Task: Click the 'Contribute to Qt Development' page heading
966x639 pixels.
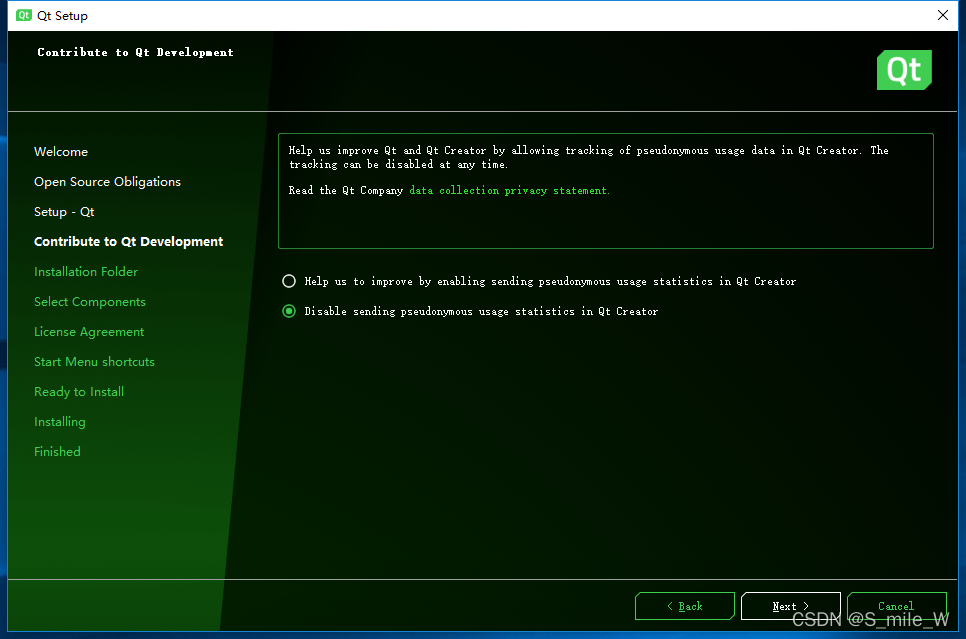Action: coord(136,52)
